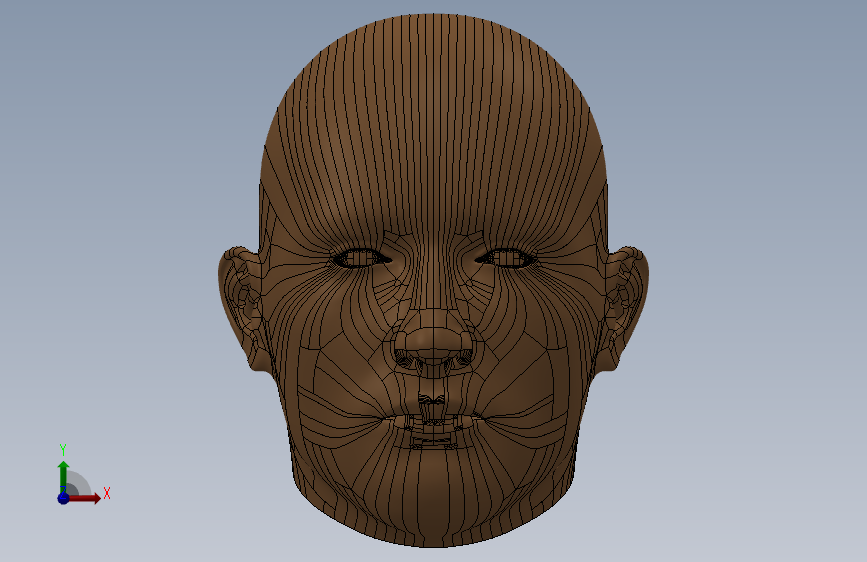Click the green Y axis arrow of the triad
Screen dimensions: 867x562
coord(64,477)
